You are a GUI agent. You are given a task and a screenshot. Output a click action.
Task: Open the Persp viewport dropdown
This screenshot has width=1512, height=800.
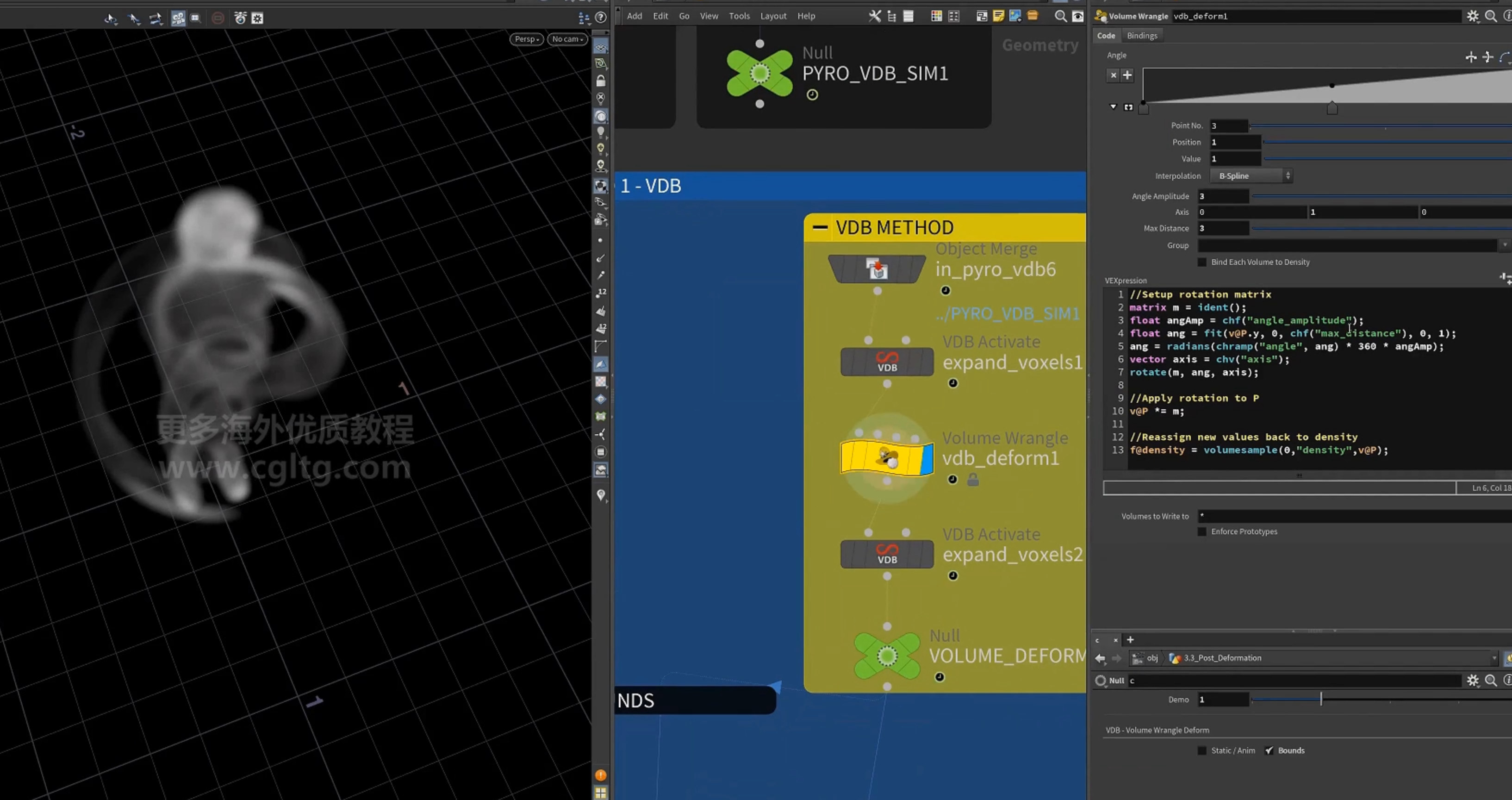click(527, 39)
